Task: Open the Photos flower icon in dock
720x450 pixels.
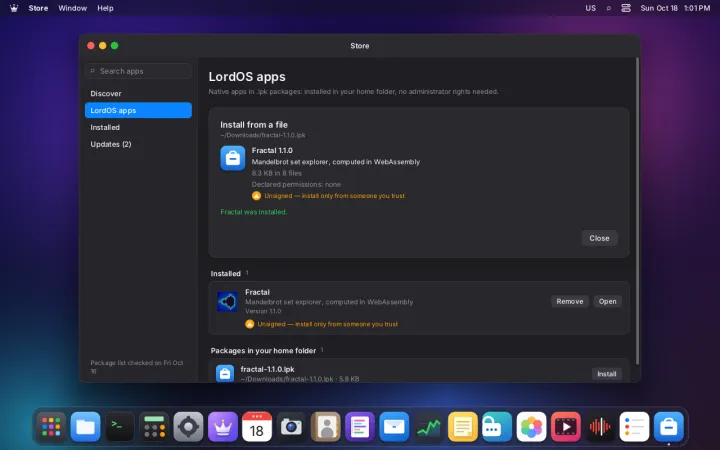Action: pyautogui.click(x=531, y=427)
